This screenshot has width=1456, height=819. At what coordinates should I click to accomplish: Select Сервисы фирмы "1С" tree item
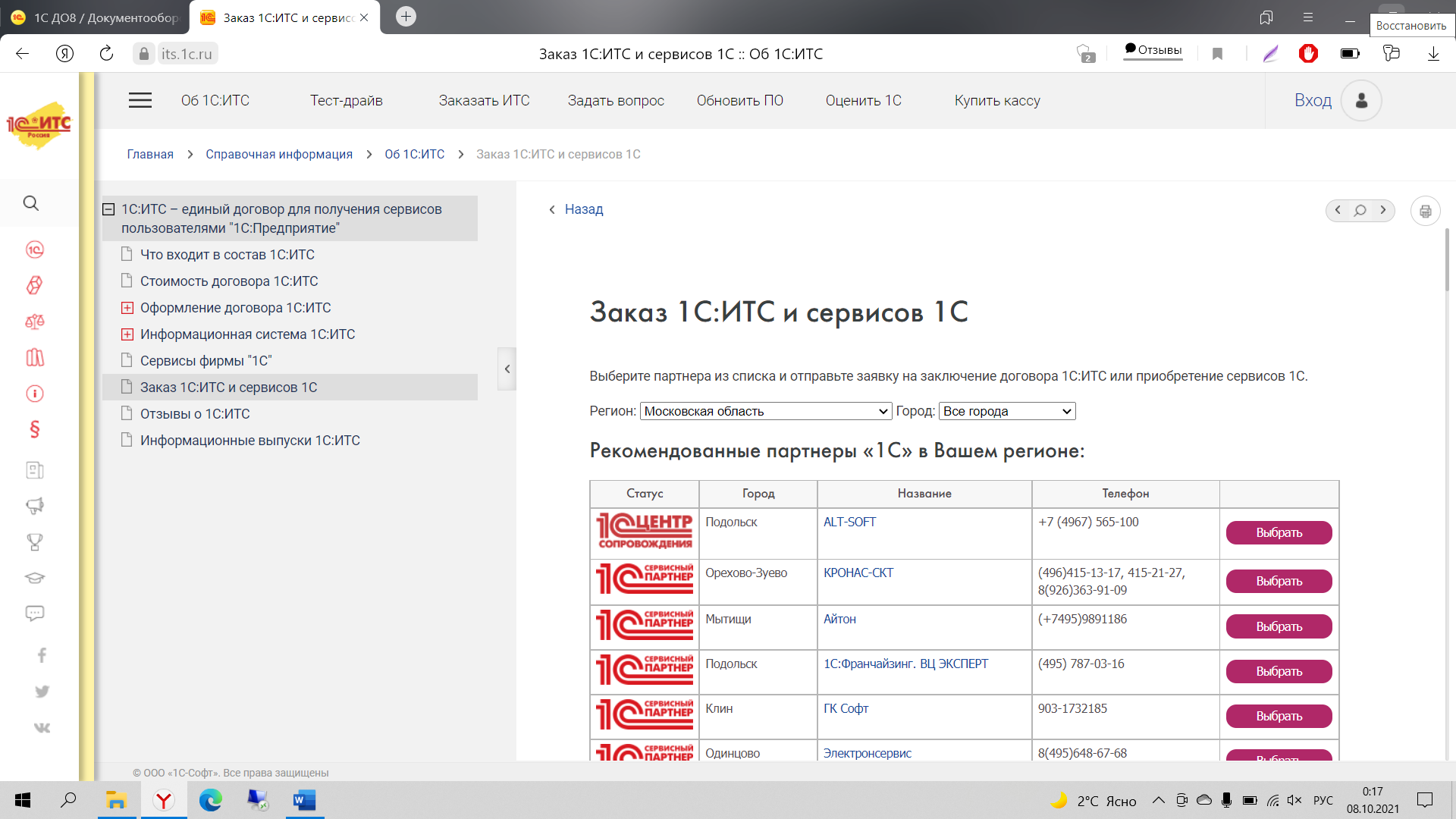pos(206,361)
